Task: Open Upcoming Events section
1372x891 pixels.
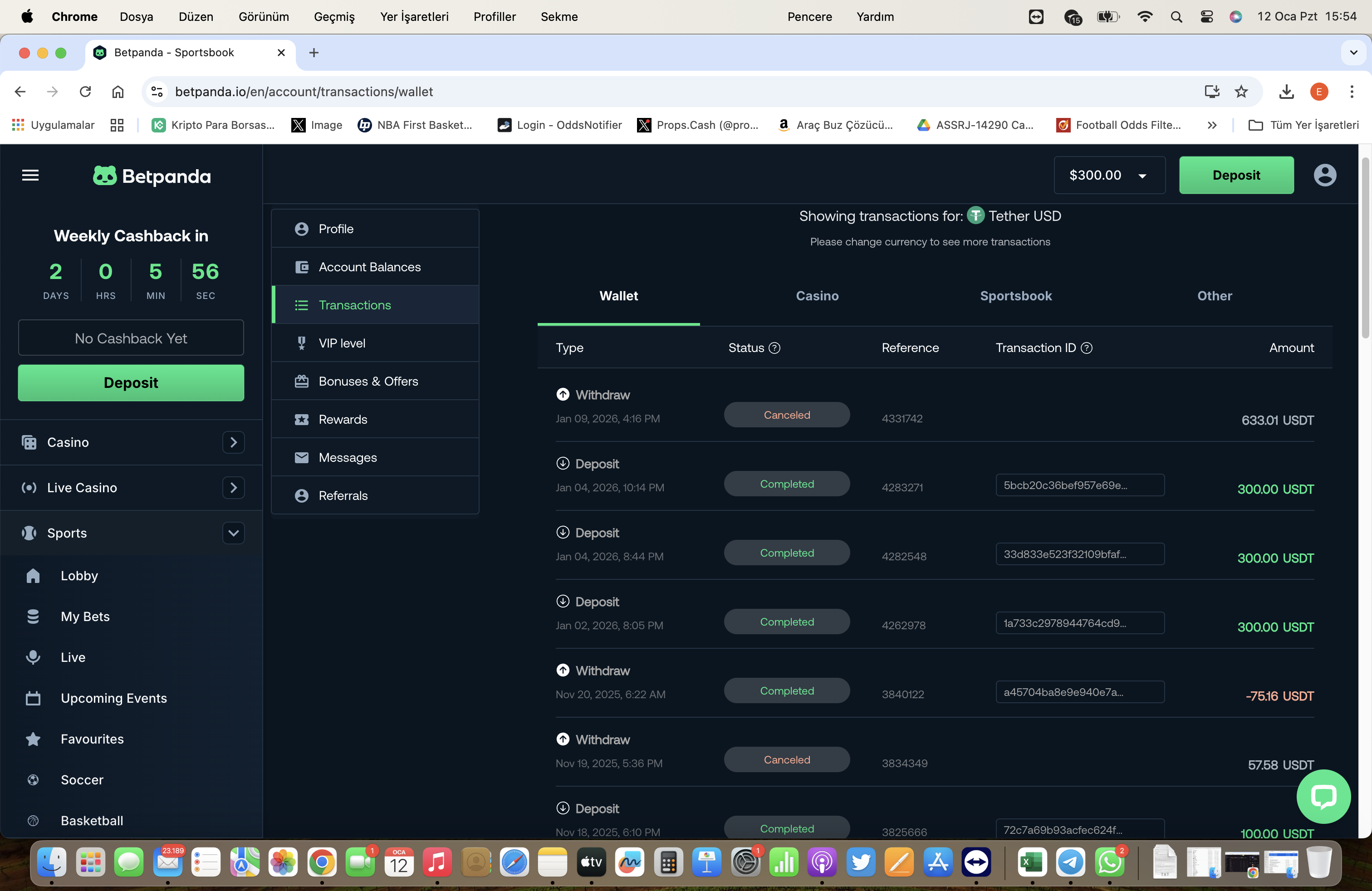Action: pyautogui.click(x=113, y=699)
